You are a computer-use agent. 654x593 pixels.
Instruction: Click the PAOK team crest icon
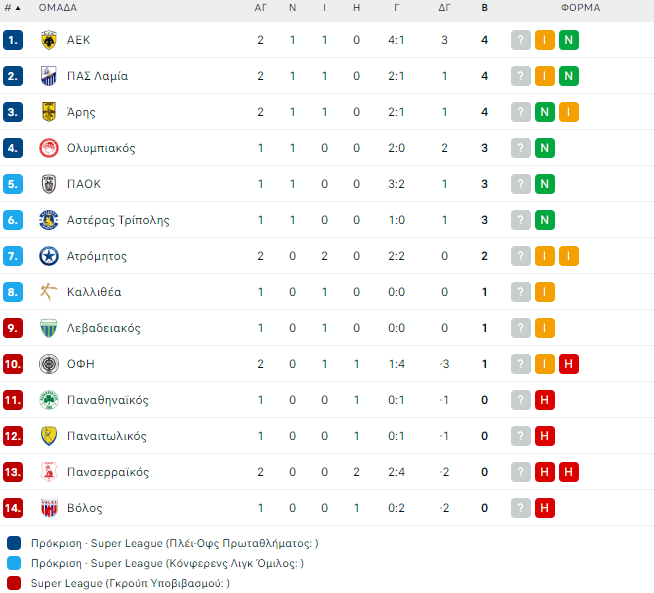(48, 184)
